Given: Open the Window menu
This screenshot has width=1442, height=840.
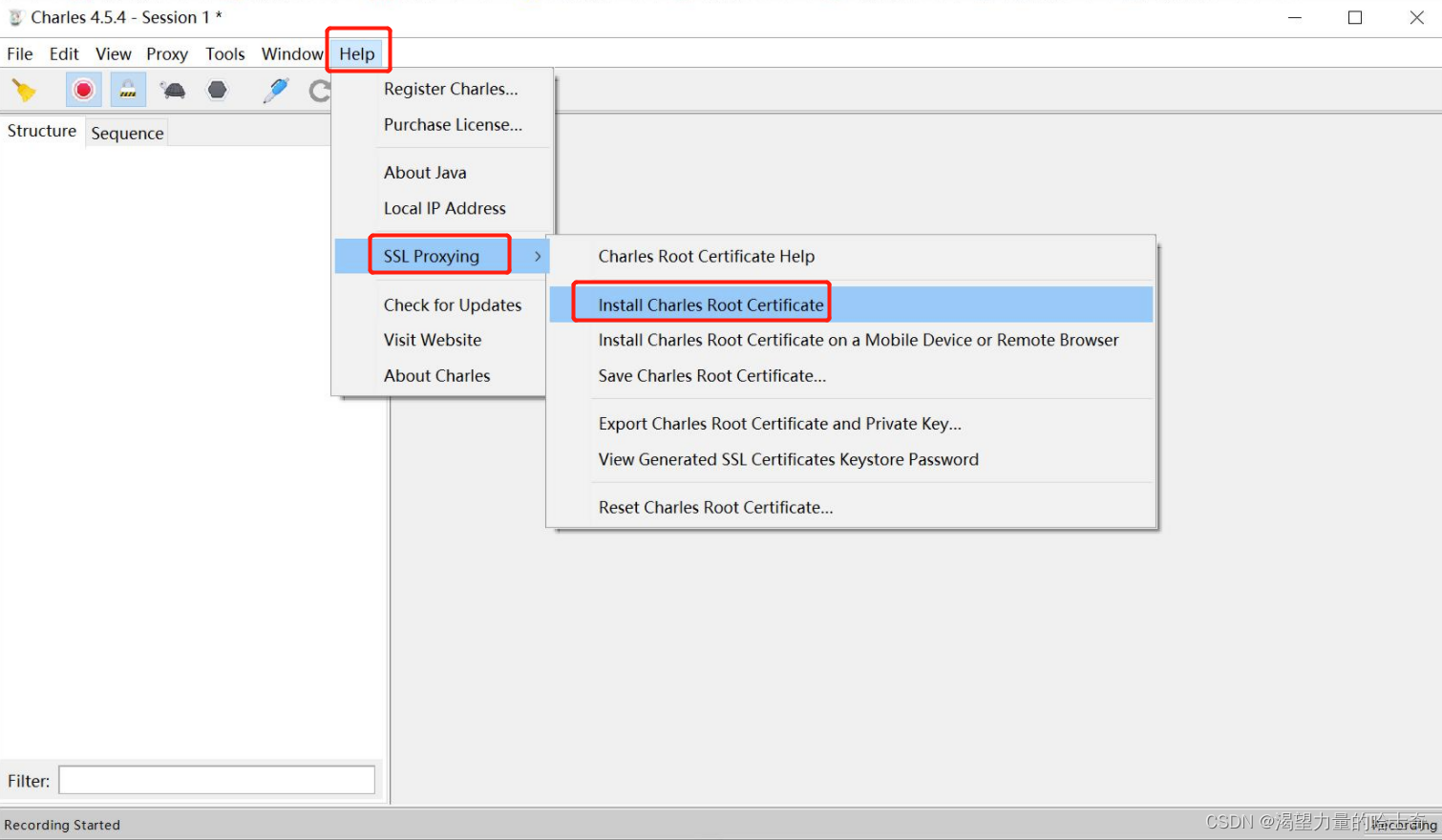Looking at the screenshot, I should [292, 54].
